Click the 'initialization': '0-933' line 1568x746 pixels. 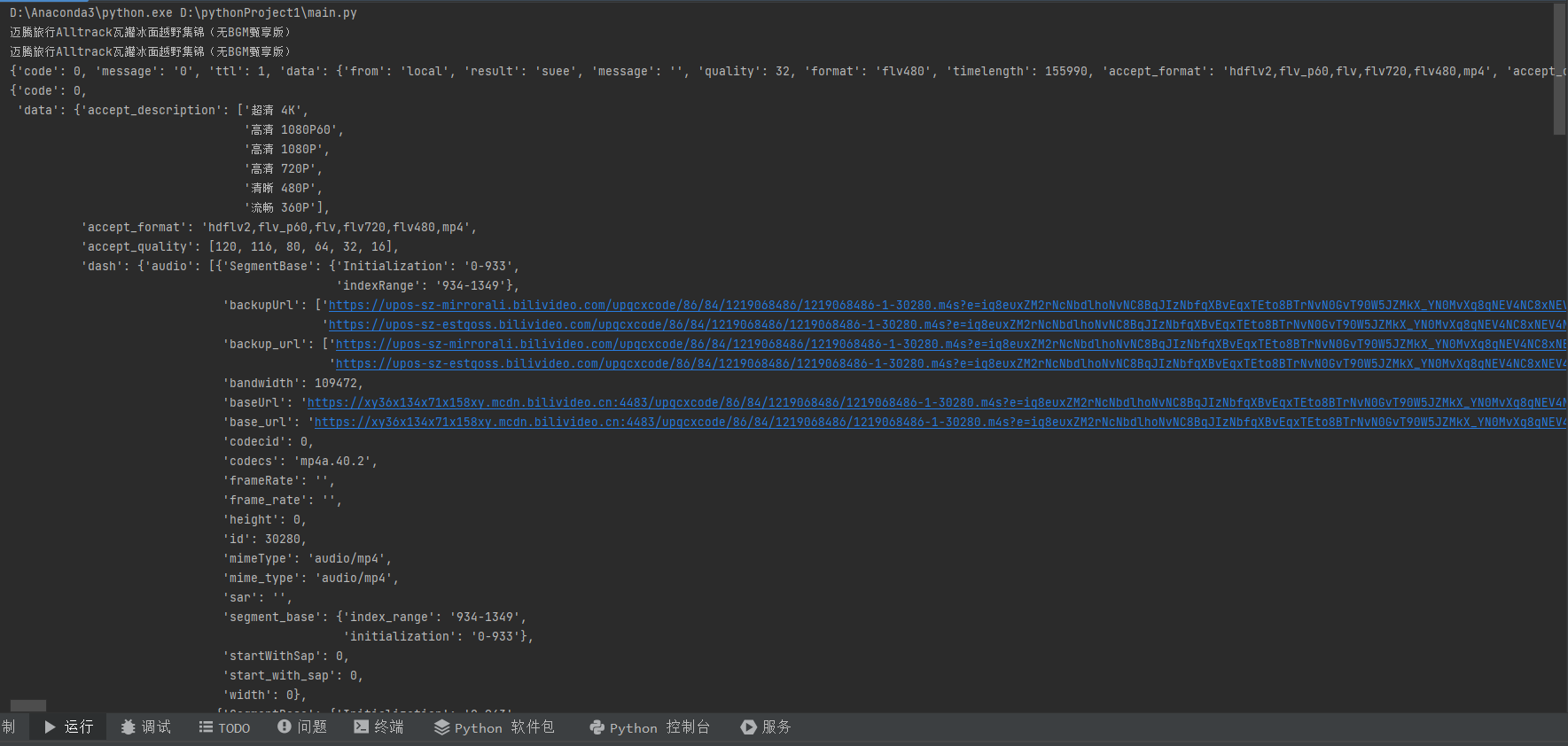(438, 637)
